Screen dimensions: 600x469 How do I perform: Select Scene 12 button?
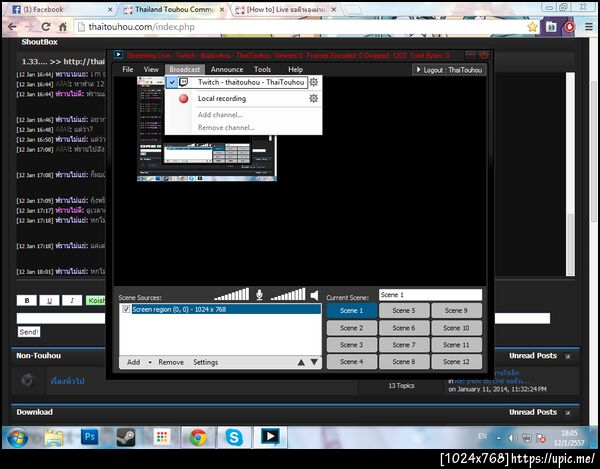[x=456, y=362]
